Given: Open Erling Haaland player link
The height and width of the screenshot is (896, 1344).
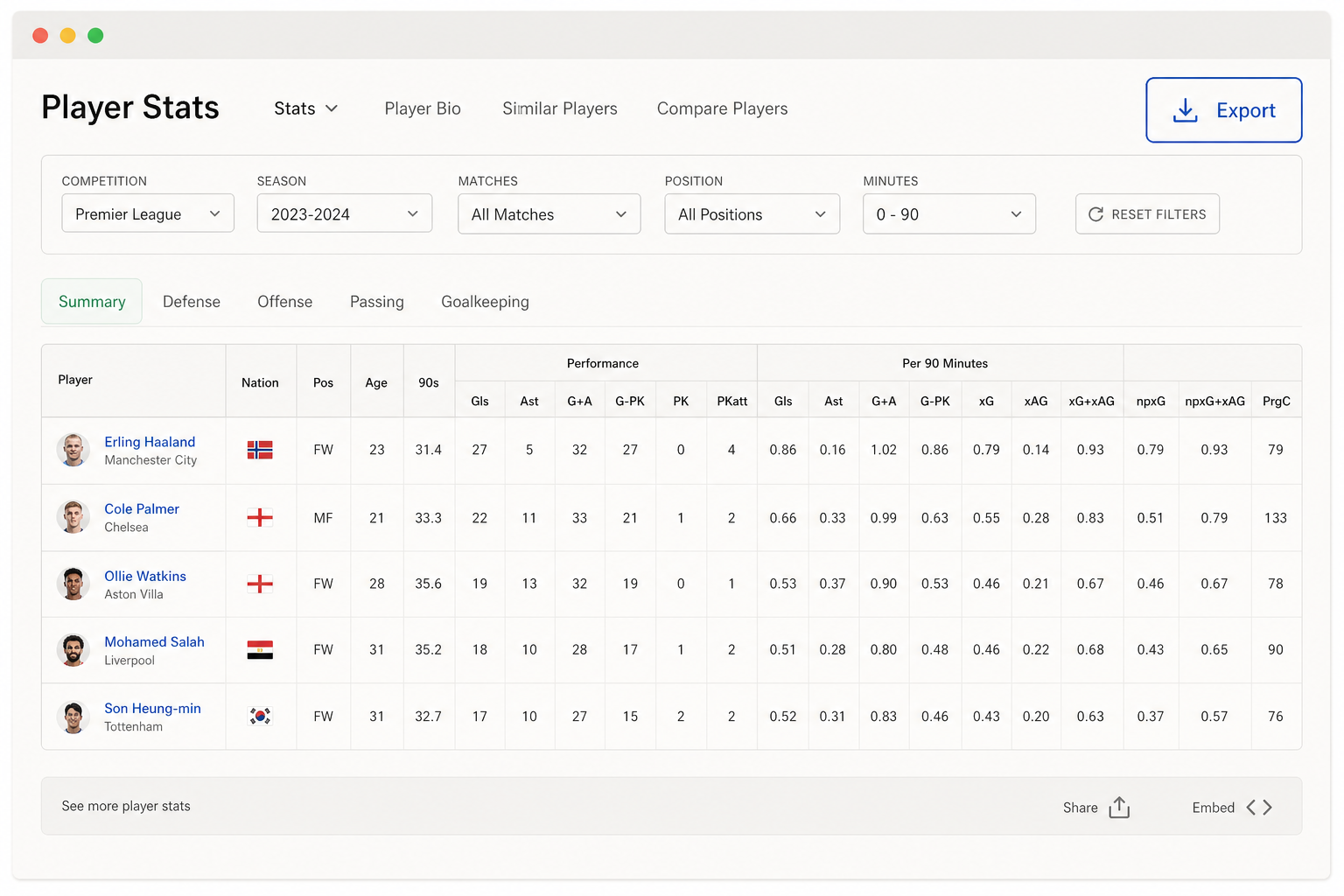Looking at the screenshot, I should click(x=150, y=442).
